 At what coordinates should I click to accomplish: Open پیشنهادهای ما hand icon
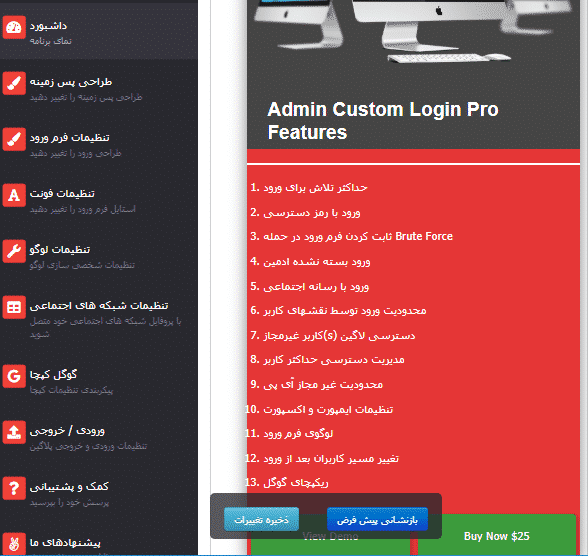point(14,544)
